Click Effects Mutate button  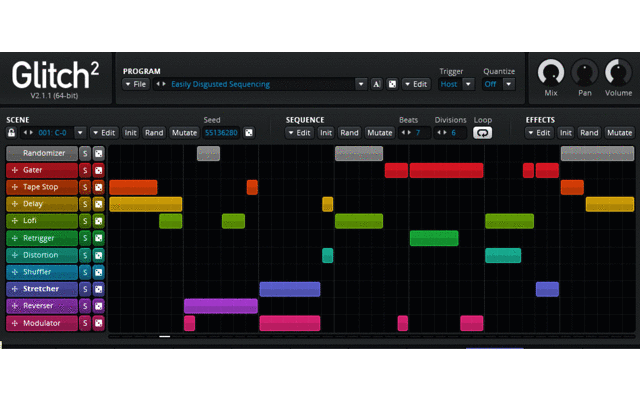coord(619,133)
